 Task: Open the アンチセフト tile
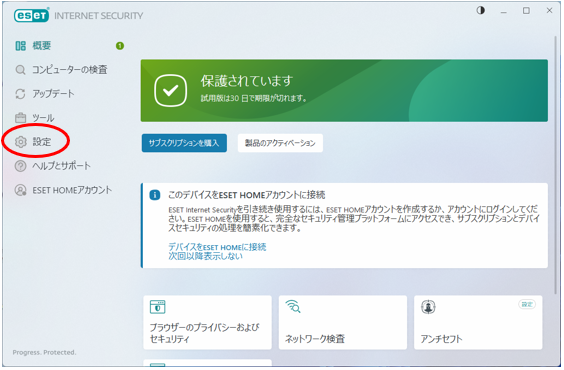[478, 323]
